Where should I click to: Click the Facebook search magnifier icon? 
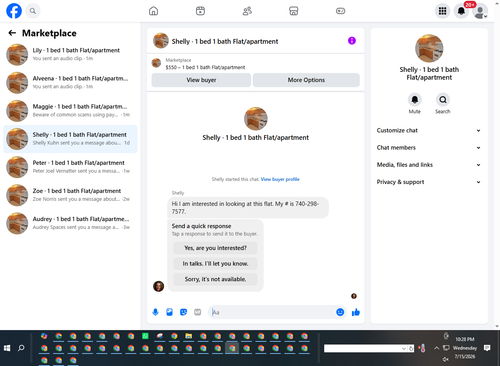33,11
